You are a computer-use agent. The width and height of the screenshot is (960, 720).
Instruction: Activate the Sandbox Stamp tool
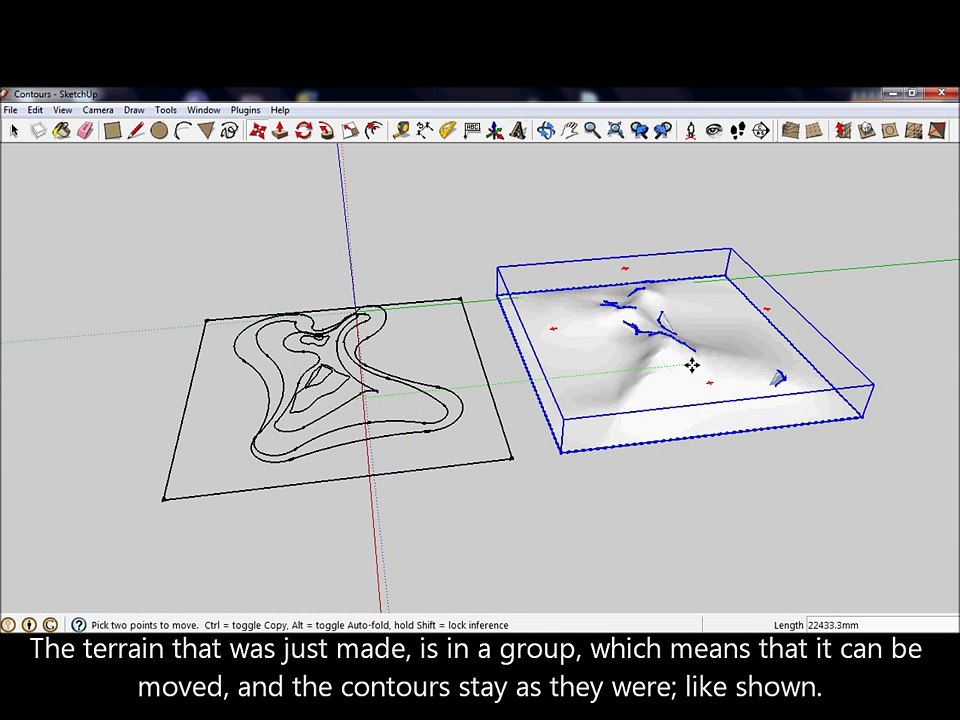click(x=866, y=130)
